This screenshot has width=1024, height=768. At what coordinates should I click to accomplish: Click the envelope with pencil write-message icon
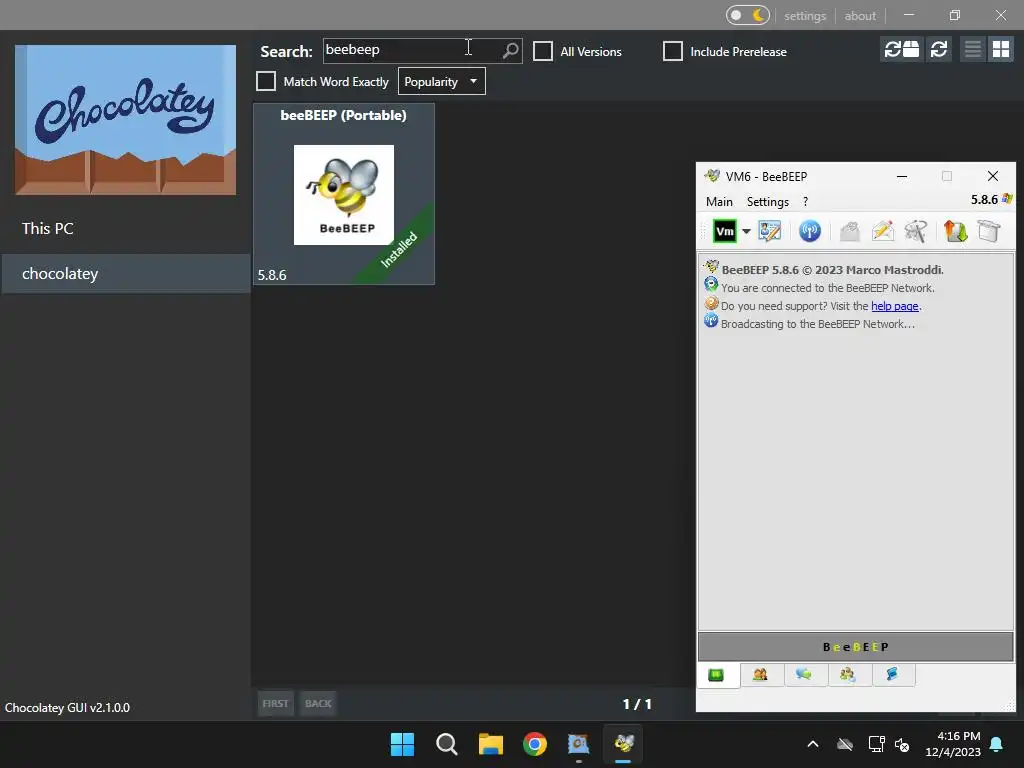tap(883, 231)
